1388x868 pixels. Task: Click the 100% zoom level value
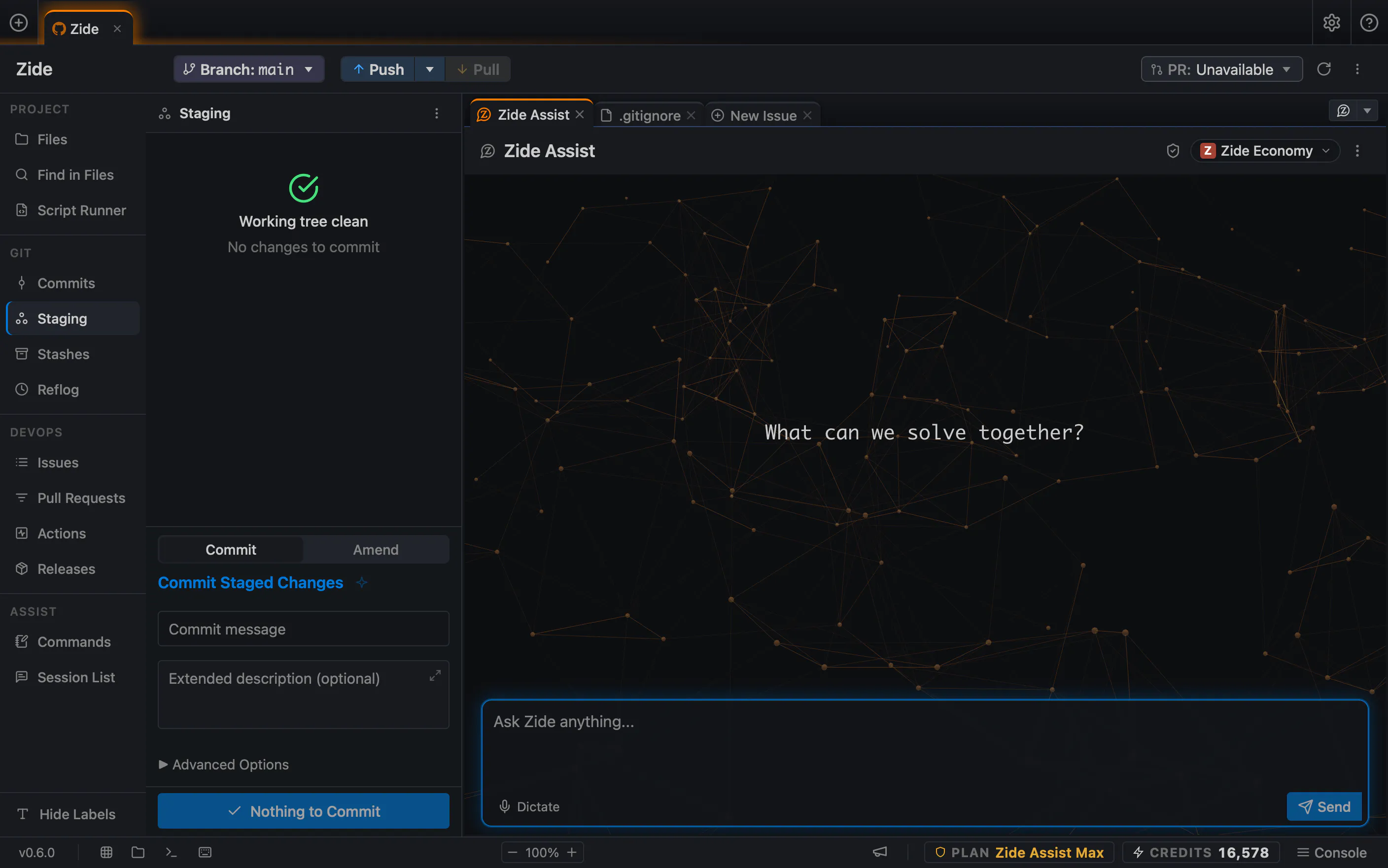click(x=542, y=852)
